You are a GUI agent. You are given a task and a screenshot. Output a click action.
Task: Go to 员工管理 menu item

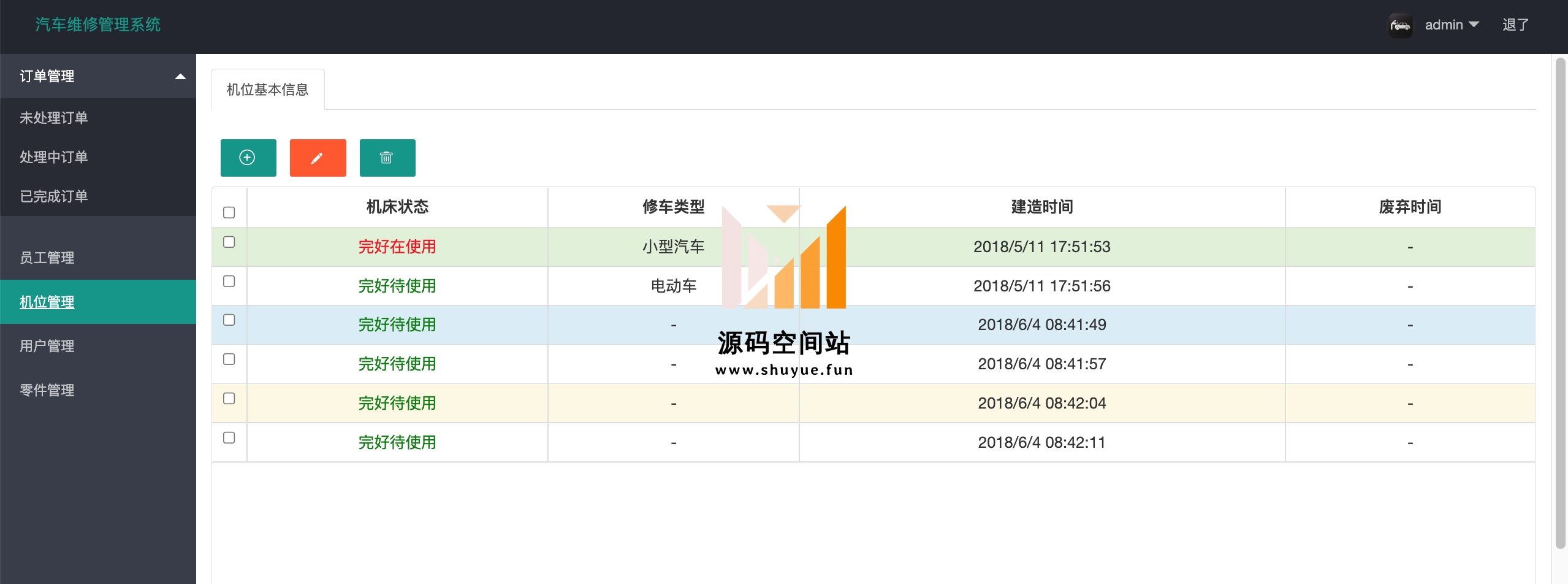click(x=98, y=258)
